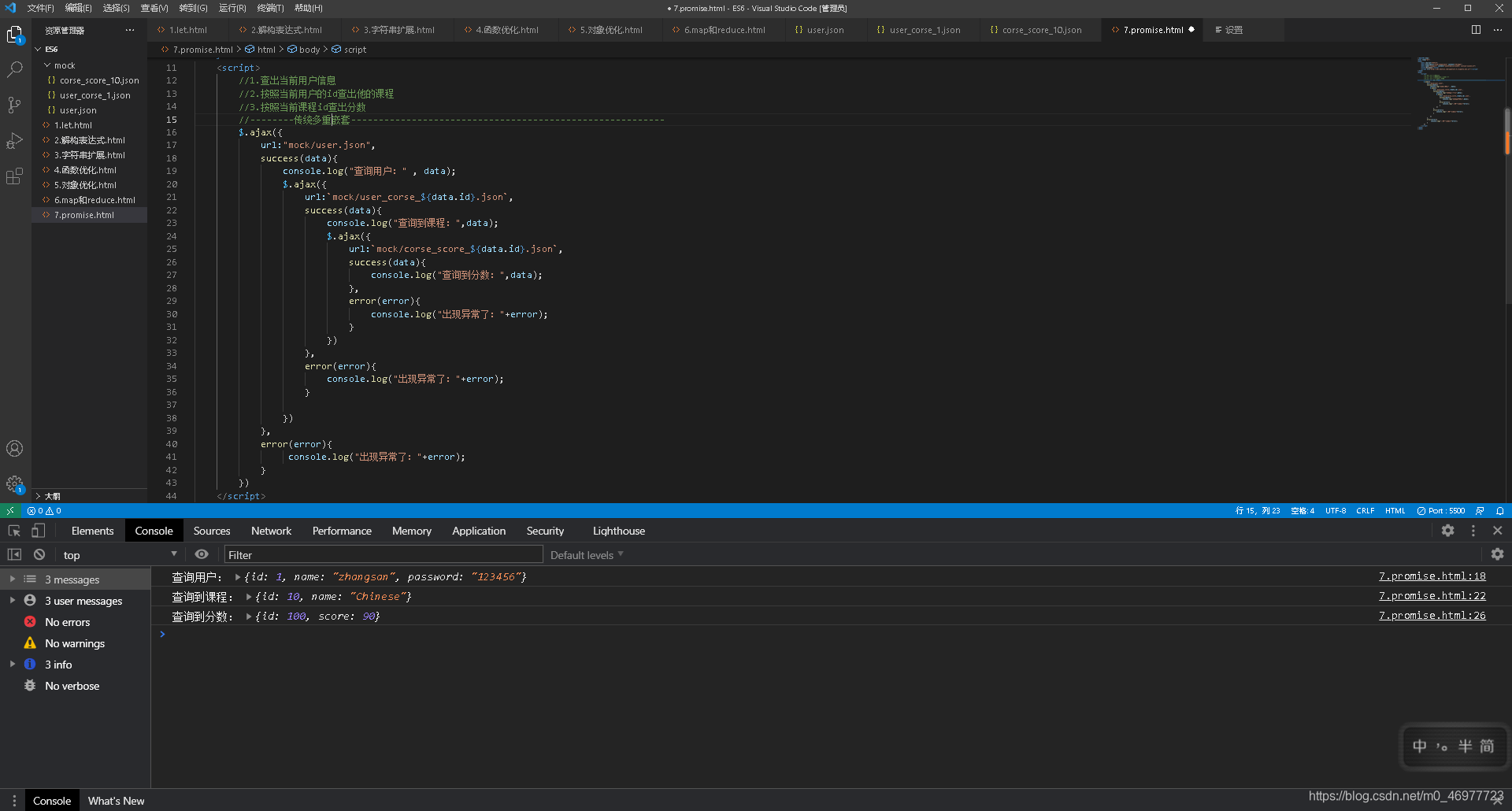
Task: Open the Search view in activity bar
Action: 15,69
